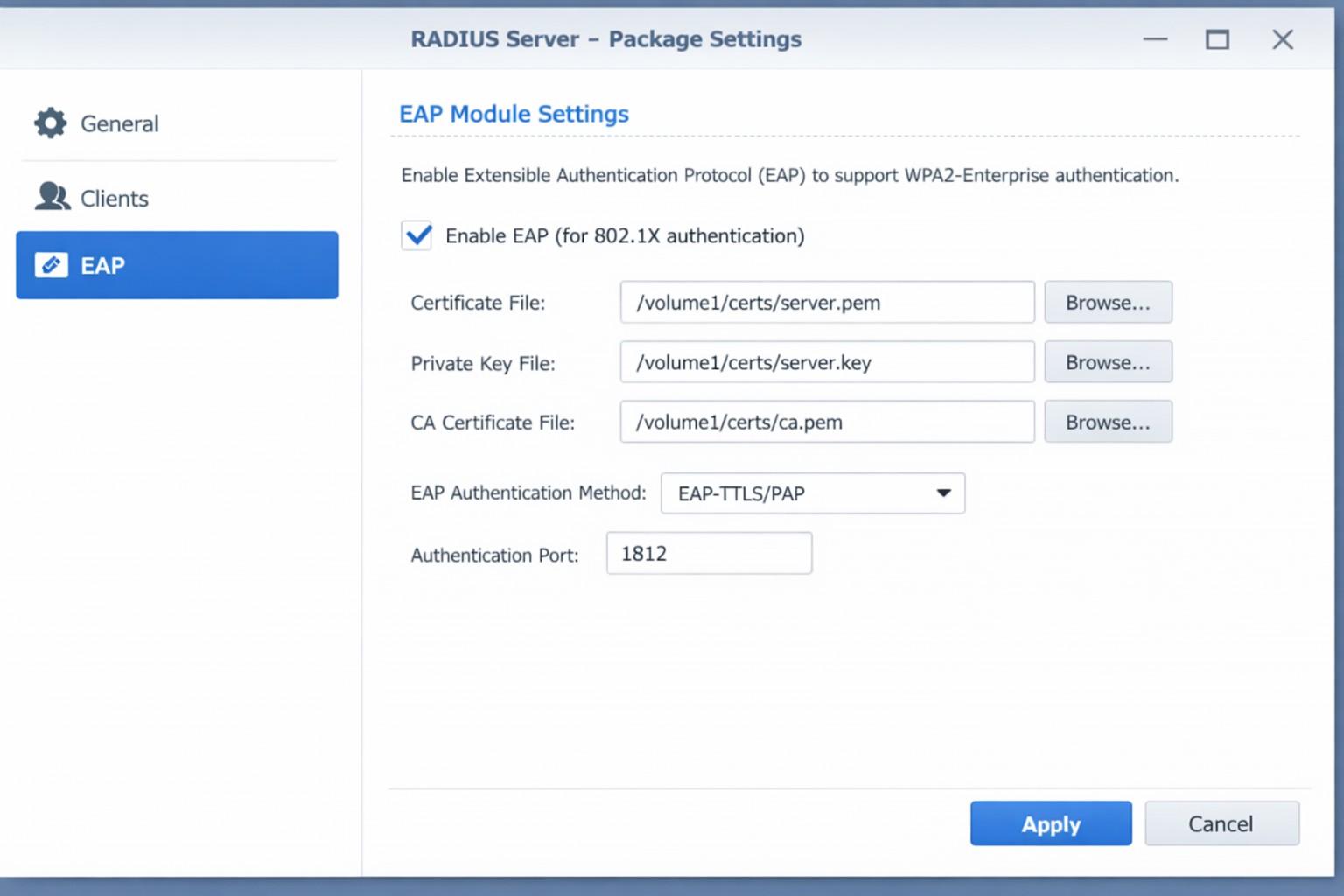Click into the Certificate File path field
The width and height of the screenshot is (1344, 896).
pyautogui.click(x=827, y=303)
